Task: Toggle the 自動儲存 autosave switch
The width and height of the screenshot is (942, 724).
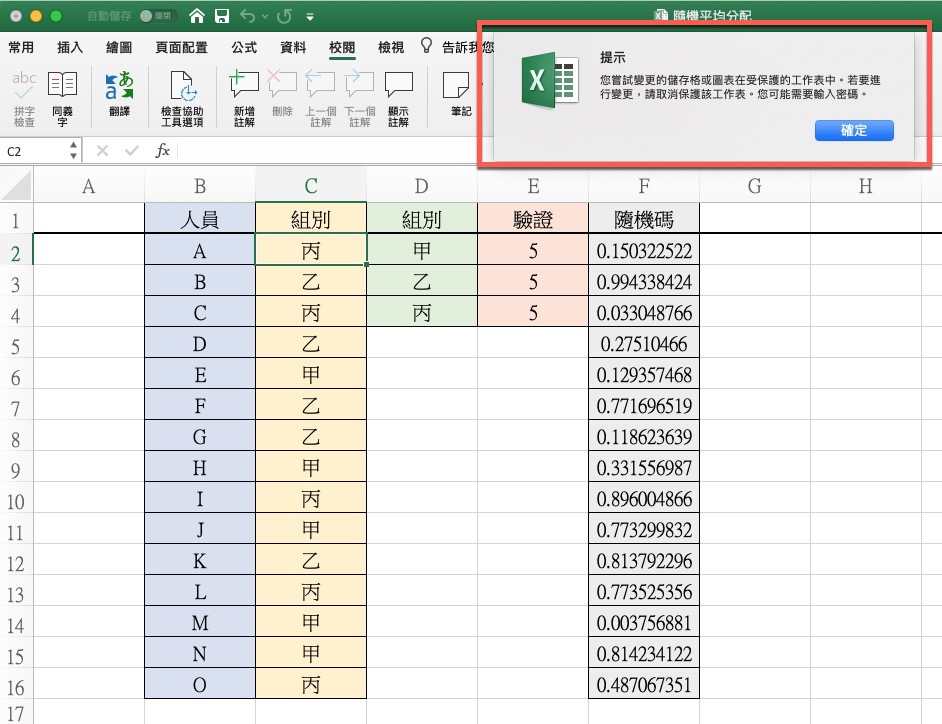Action: click(x=152, y=16)
